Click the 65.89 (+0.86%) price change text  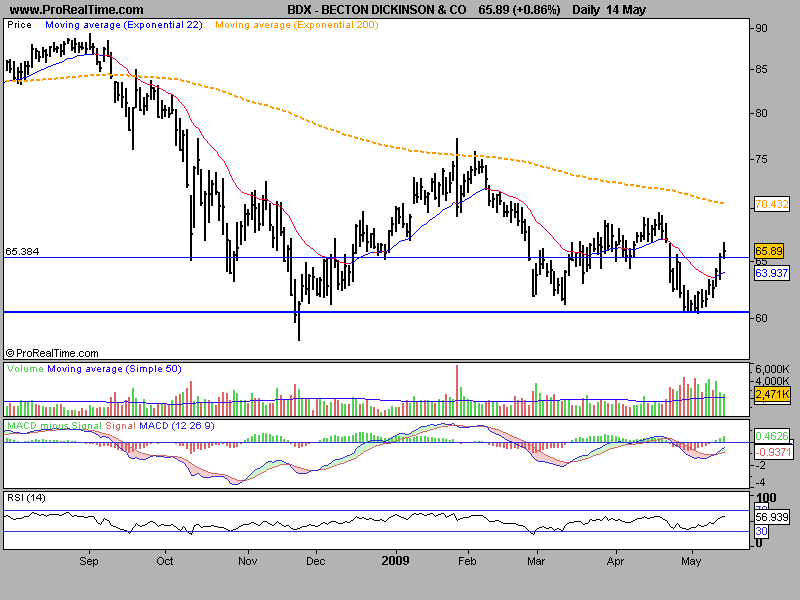tap(519, 10)
